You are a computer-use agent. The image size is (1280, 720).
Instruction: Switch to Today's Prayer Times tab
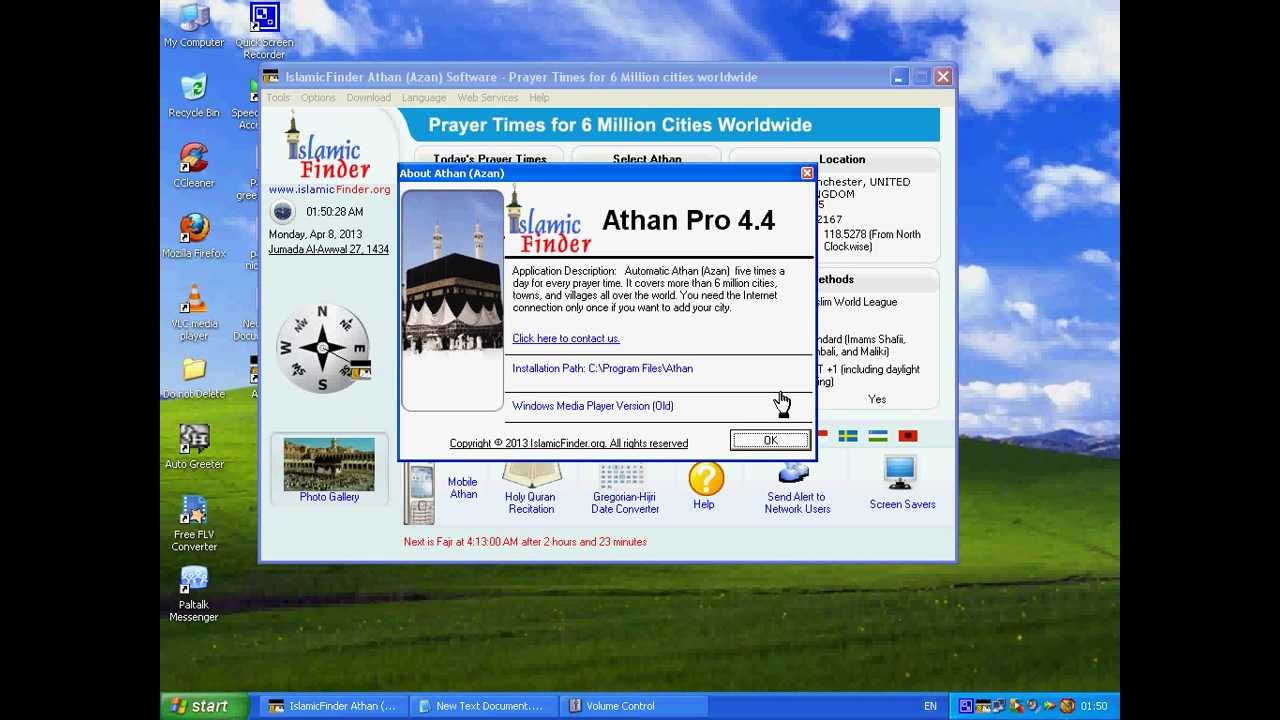point(489,158)
